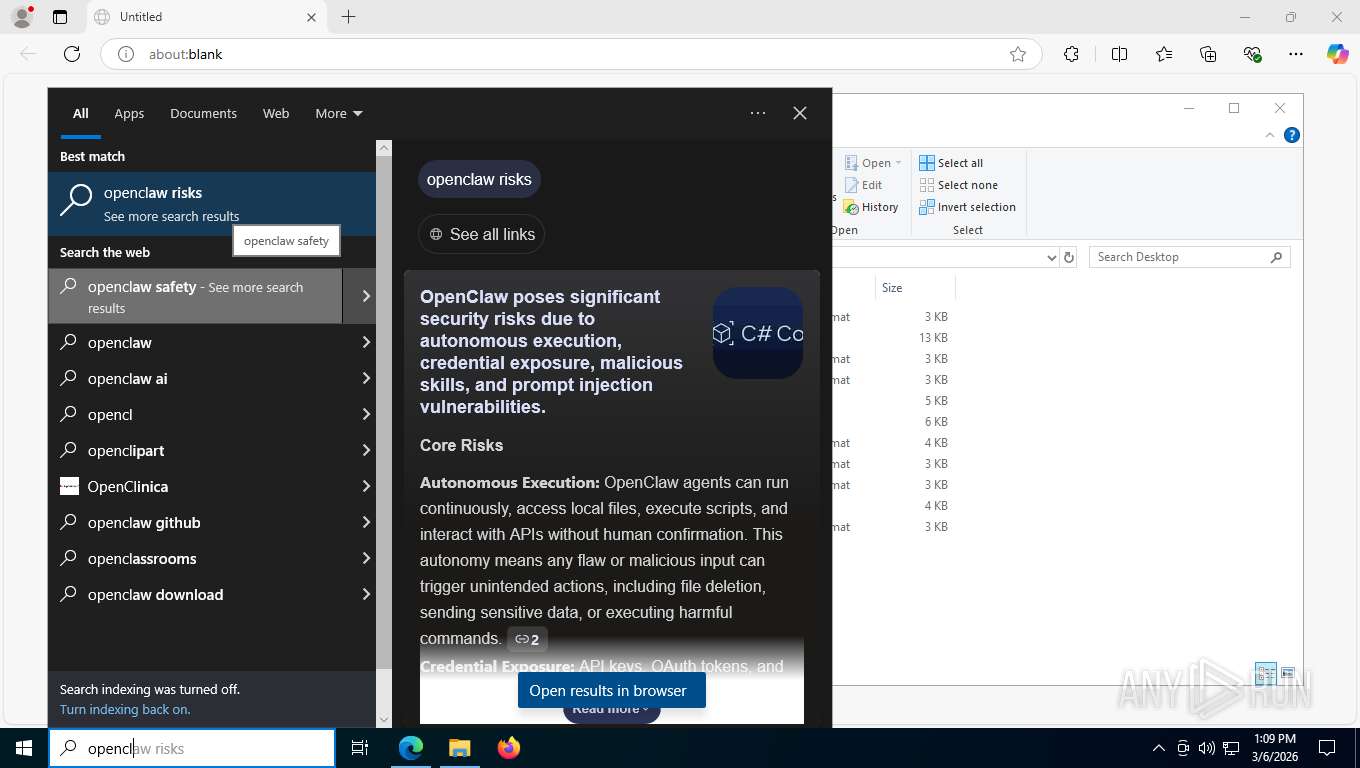Switch to the All search tab

(80, 113)
